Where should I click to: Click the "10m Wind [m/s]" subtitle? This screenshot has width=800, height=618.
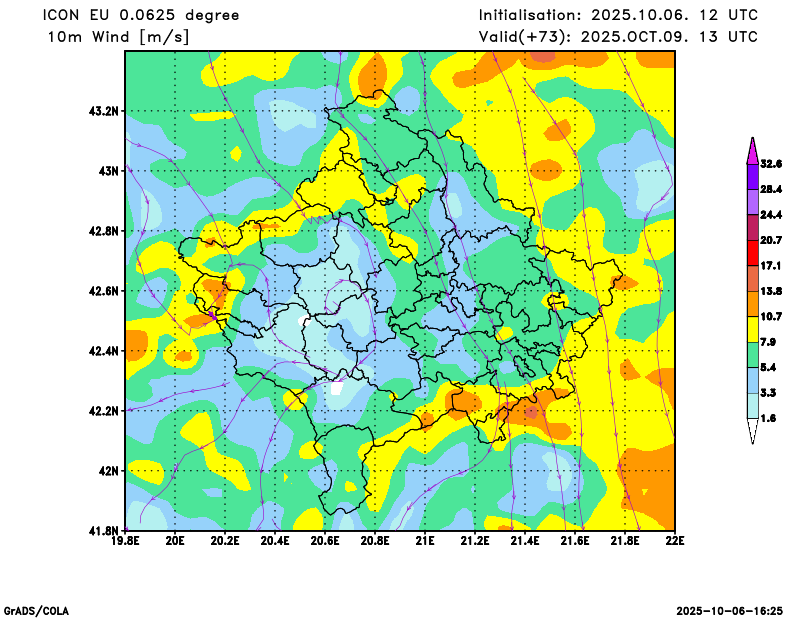118,37
